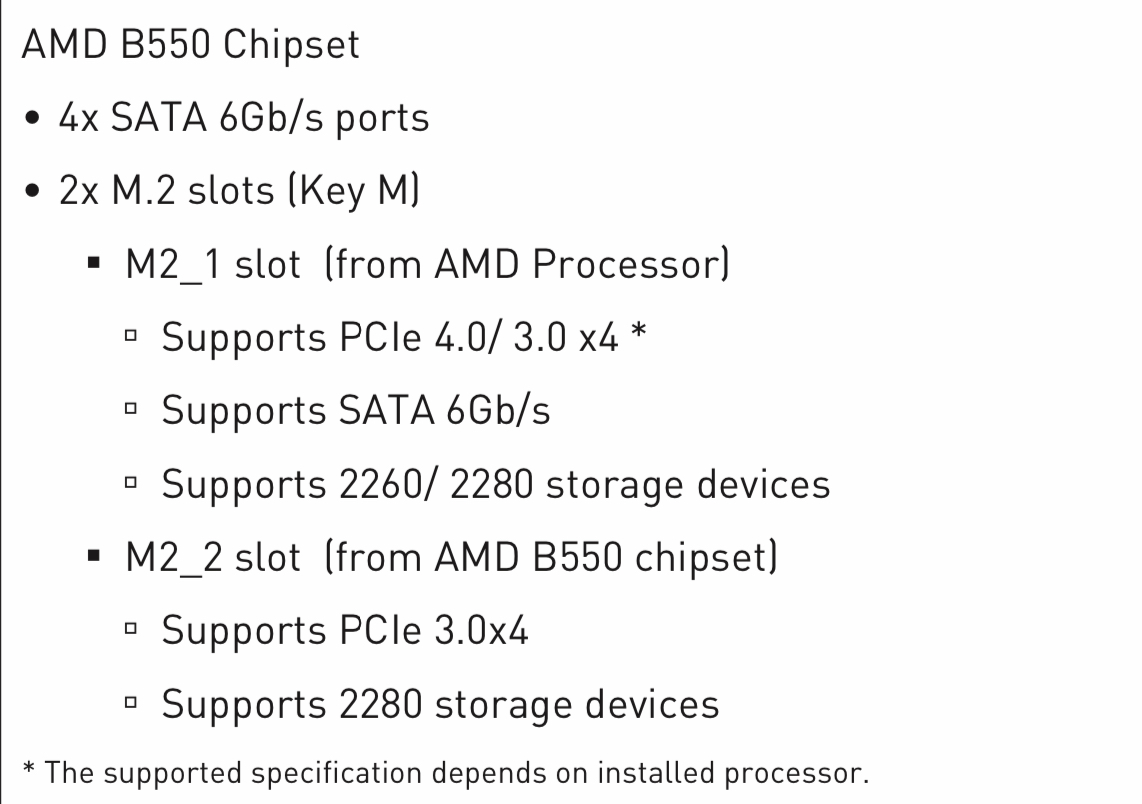
Task: Click "Supports 2280 storage devices" under M2_2
Action: click(x=440, y=704)
